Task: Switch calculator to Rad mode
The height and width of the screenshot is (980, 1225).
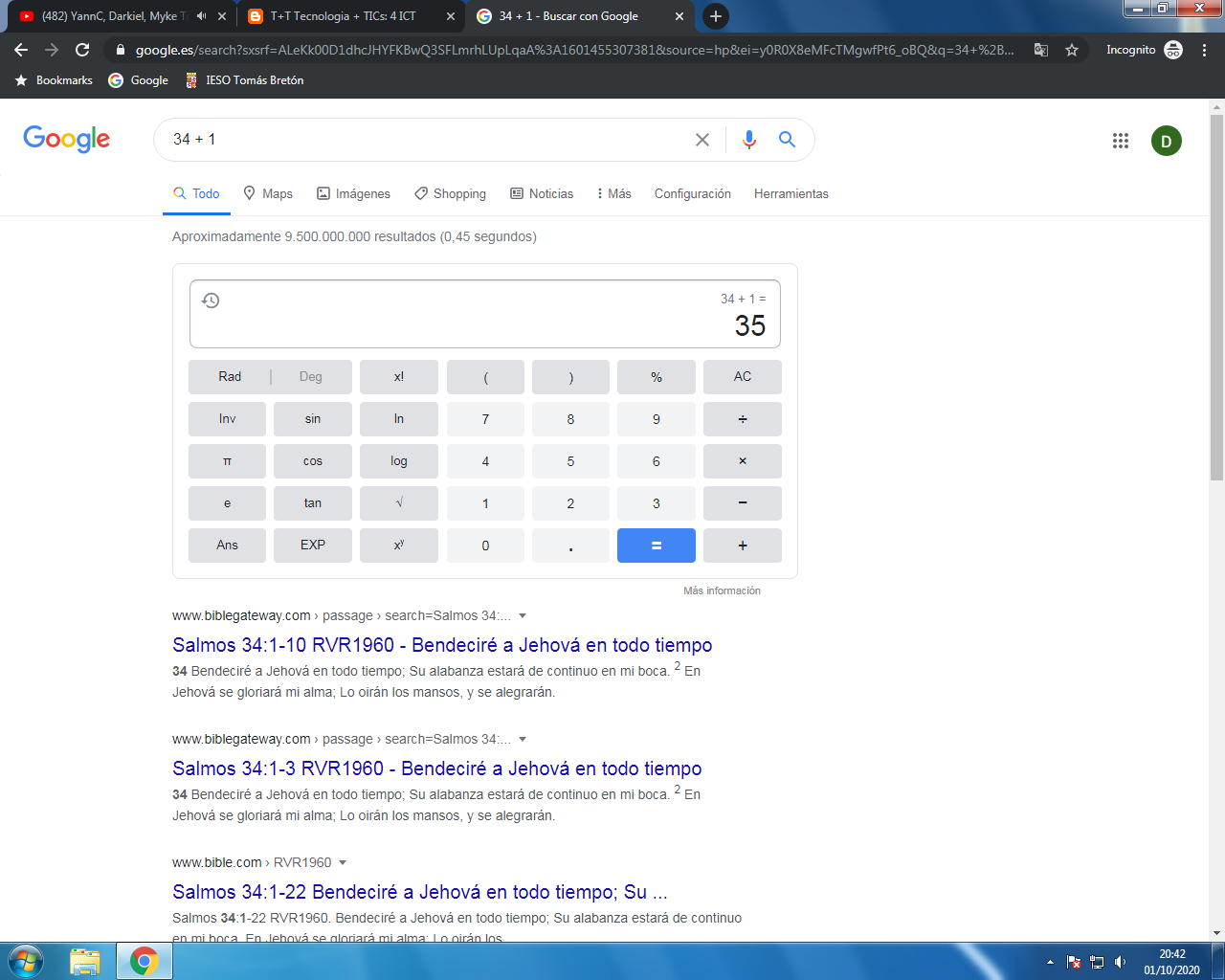Action: click(x=230, y=377)
